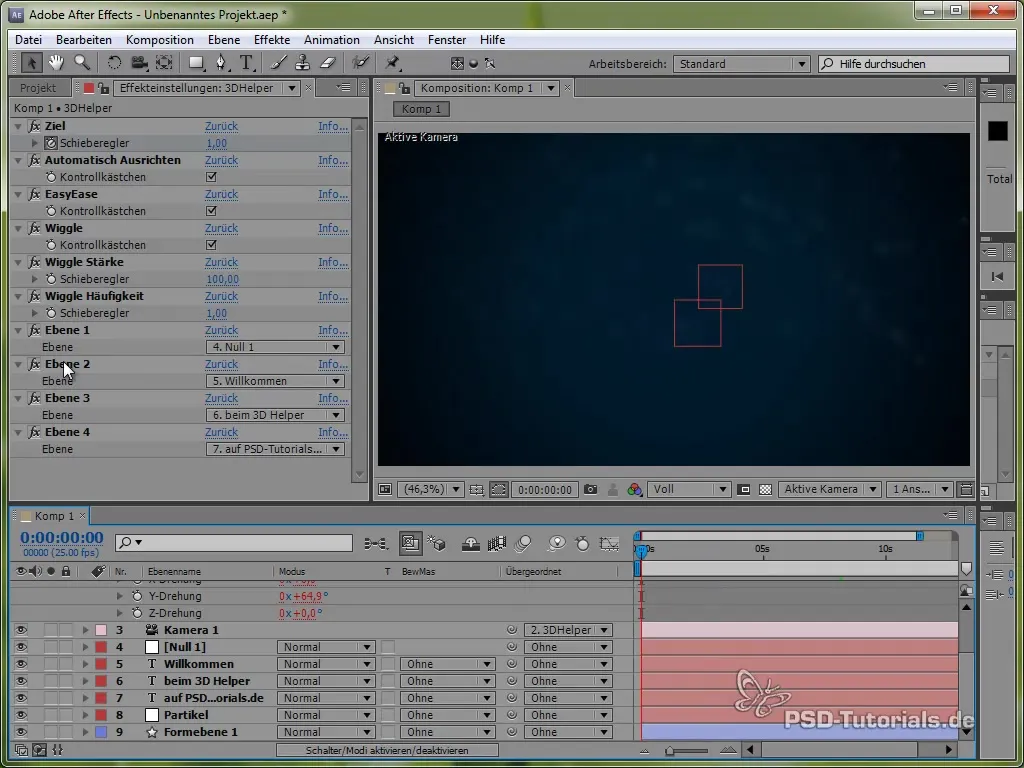Screen dimensions: 1024x768
Task: Hide the Formebene 1 layer
Action: [21, 732]
